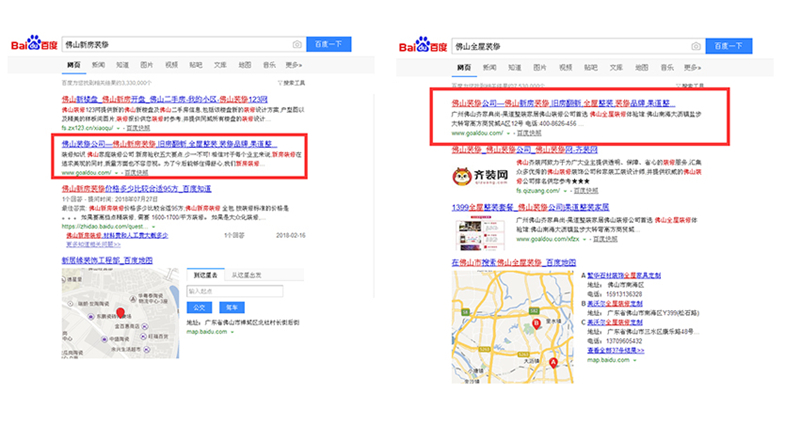
Task: Select the 新闻 tab on the right page
Action: [x=489, y=67]
